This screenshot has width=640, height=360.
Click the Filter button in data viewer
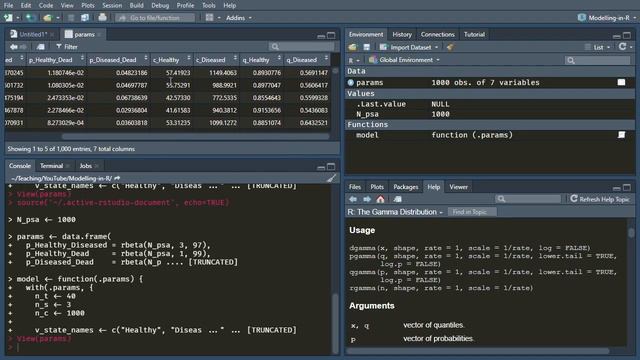[67, 47]
